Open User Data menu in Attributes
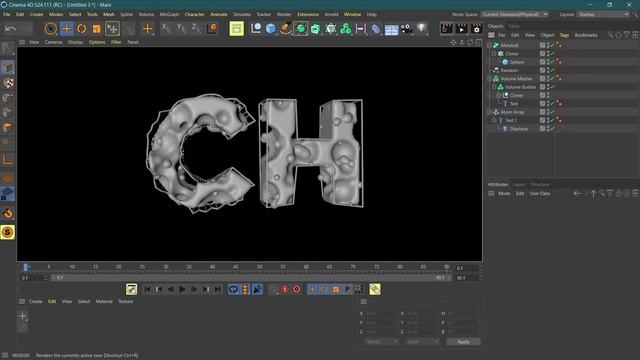Image resolution: width=640 pixels, height=360 pixels. pos(540,193)
